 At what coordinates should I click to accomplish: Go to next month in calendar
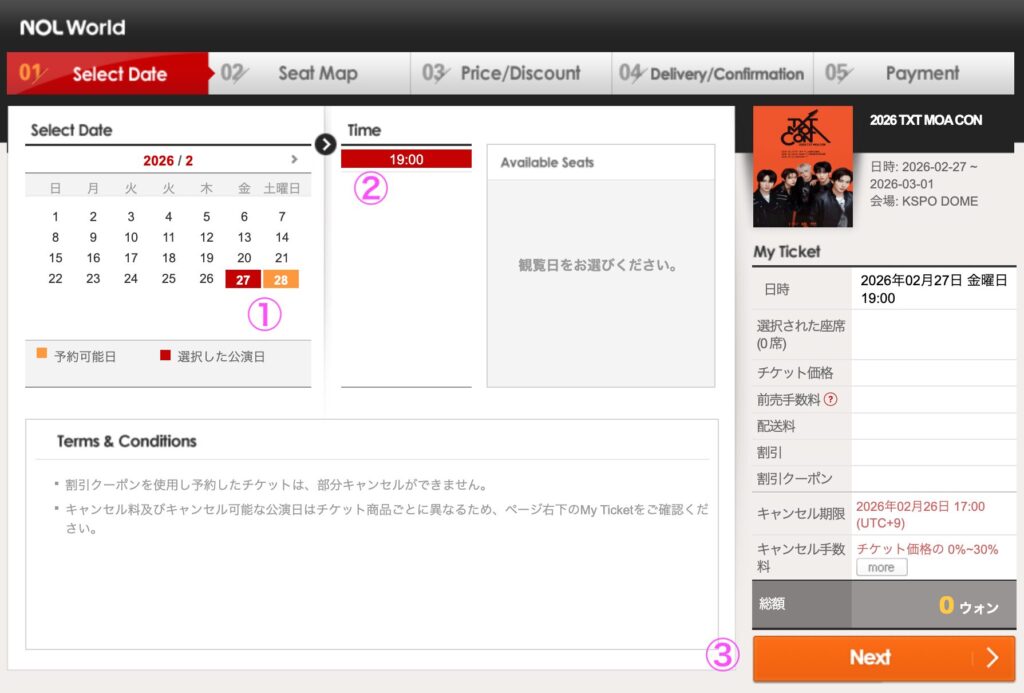coord(294,160)
